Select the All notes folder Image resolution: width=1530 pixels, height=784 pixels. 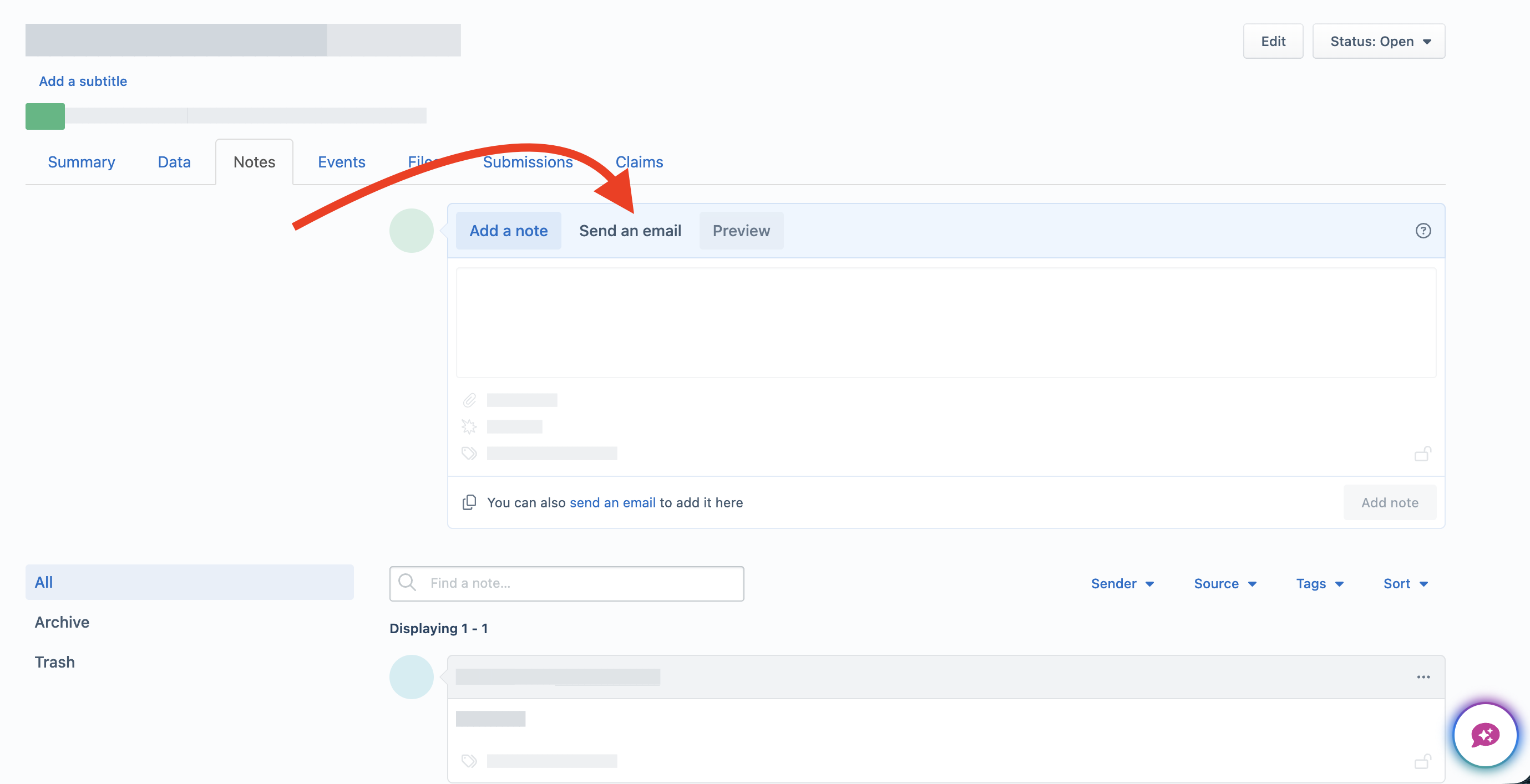[190, 582]
